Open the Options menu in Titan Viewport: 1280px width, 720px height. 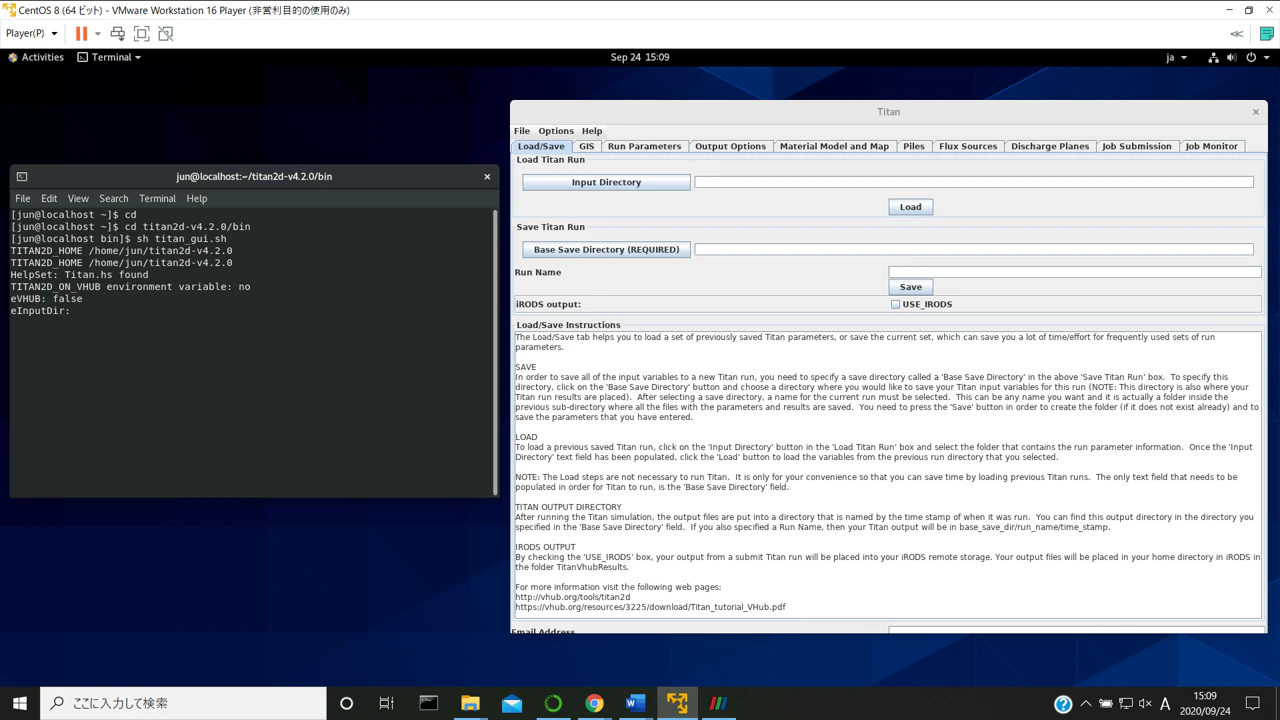tap(556, 131)
